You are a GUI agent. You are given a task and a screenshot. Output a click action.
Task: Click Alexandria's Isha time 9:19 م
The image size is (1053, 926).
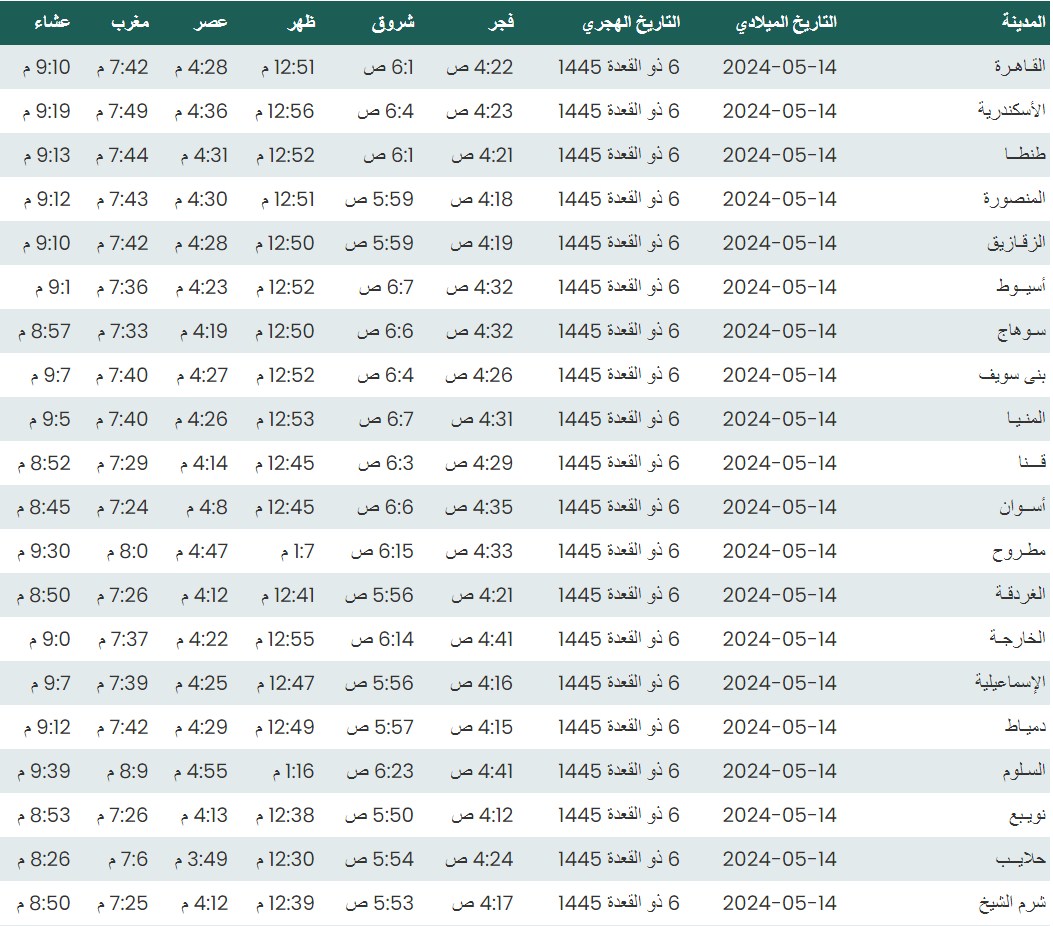coord(44,111)
